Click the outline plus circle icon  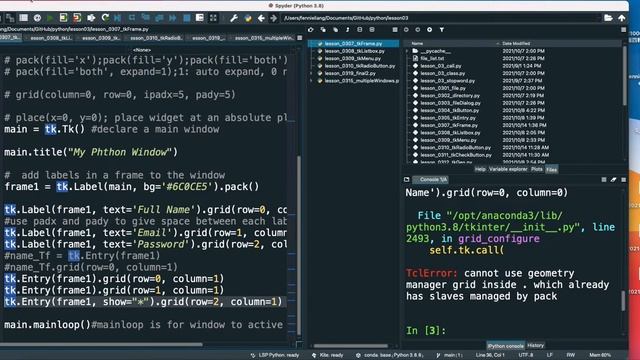click(x=429, y=30)
